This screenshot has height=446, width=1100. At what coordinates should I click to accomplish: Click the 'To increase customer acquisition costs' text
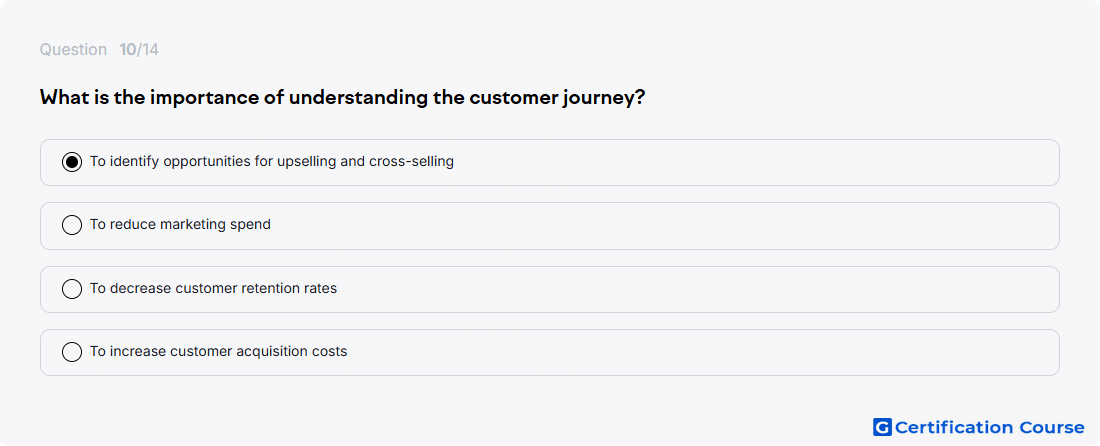(218, 351)
